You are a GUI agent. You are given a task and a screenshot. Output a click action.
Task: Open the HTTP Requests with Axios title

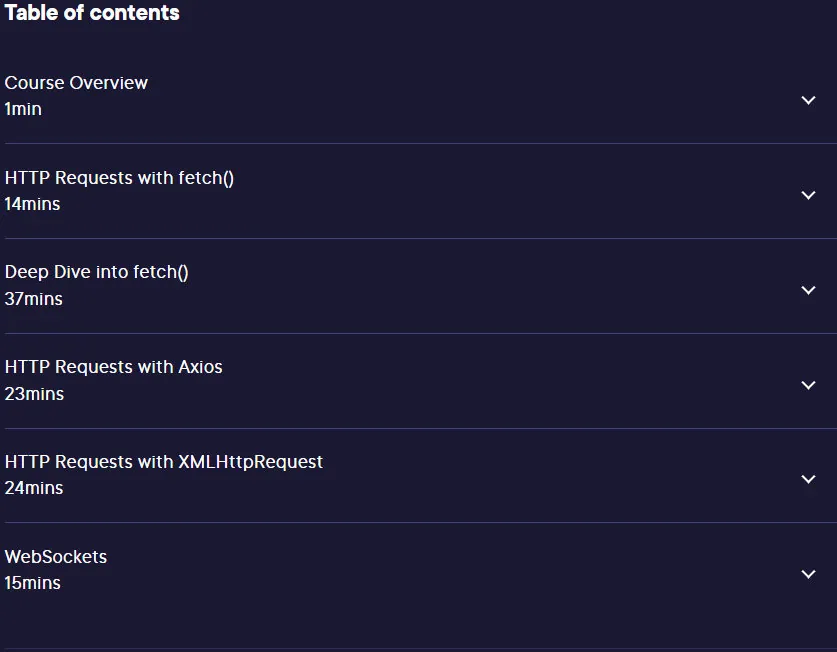pos(114,367)
